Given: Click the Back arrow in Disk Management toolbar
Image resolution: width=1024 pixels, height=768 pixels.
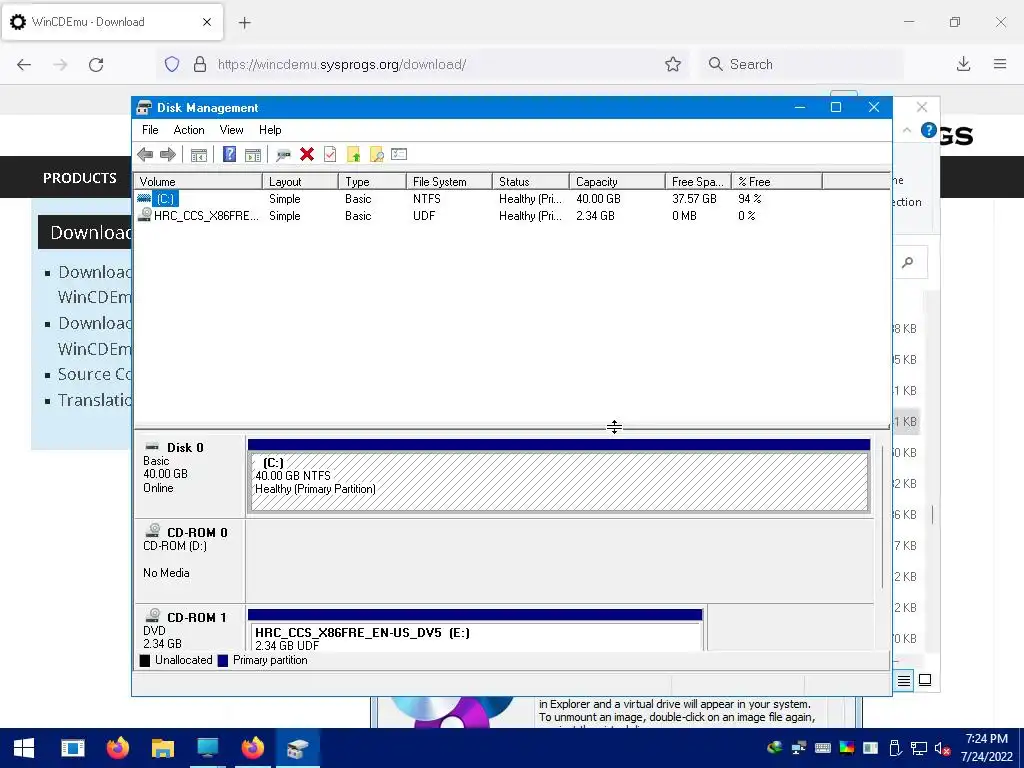Looking at the screenshot, I should 145,155.
